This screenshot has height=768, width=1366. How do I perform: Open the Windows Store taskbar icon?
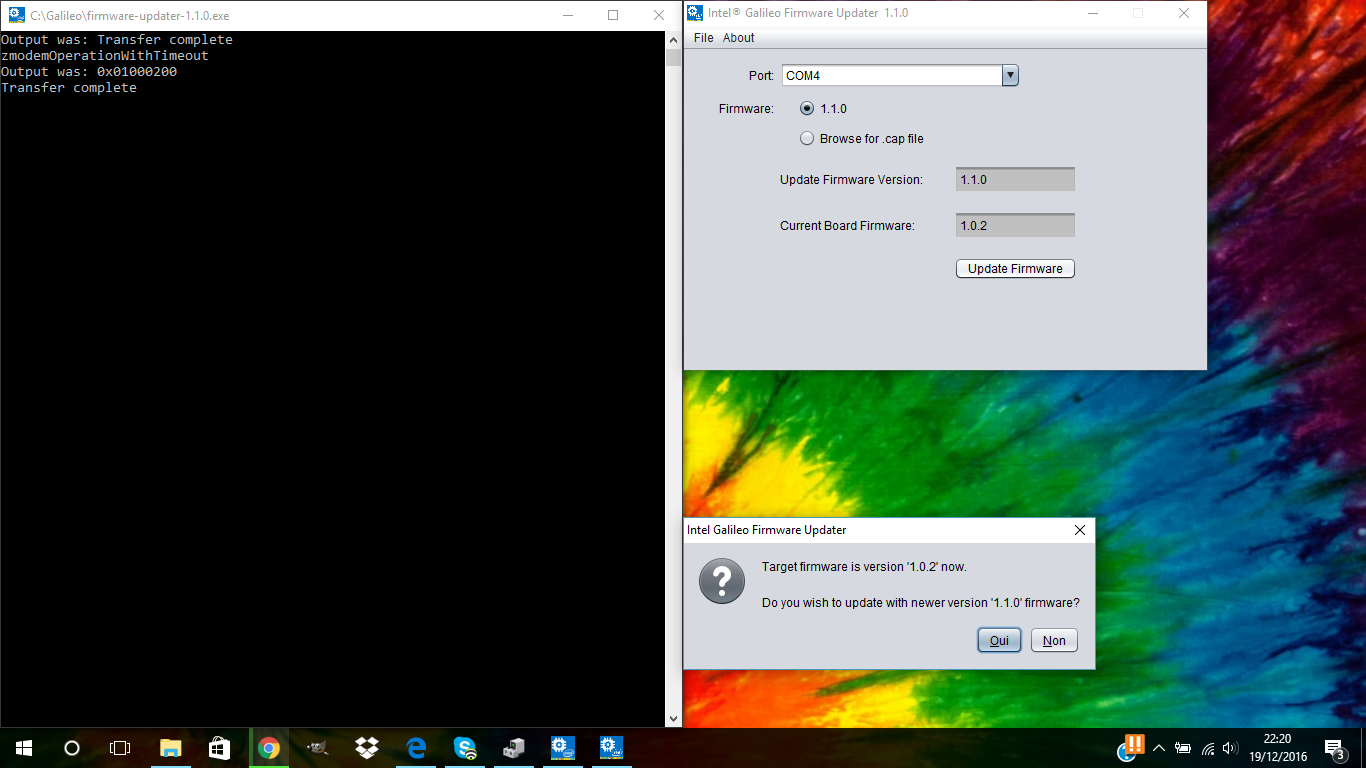coord(220,748)
